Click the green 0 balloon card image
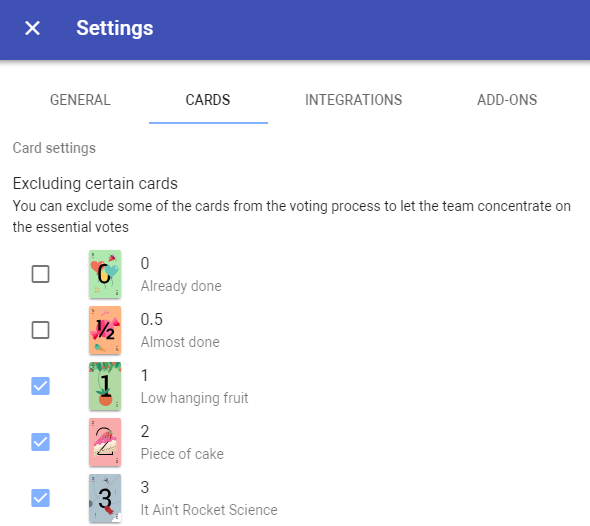The height and width of the screenshot is (526, 590). [105, 274]
